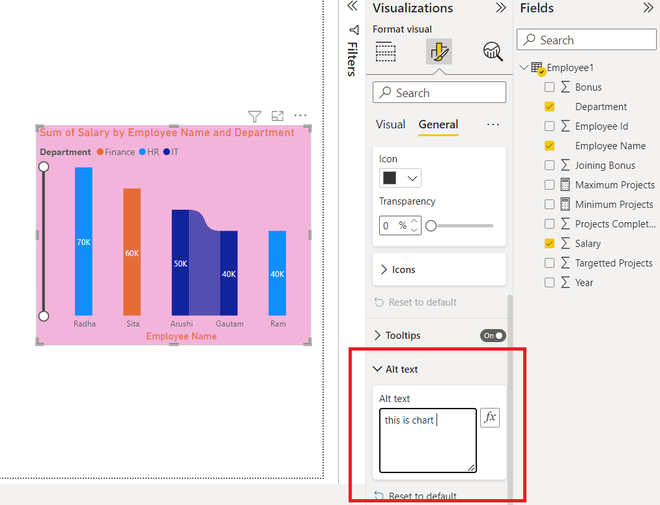Expand the Filters pane arrows
This screenshot has width=660, height=505.
(352, 6)
